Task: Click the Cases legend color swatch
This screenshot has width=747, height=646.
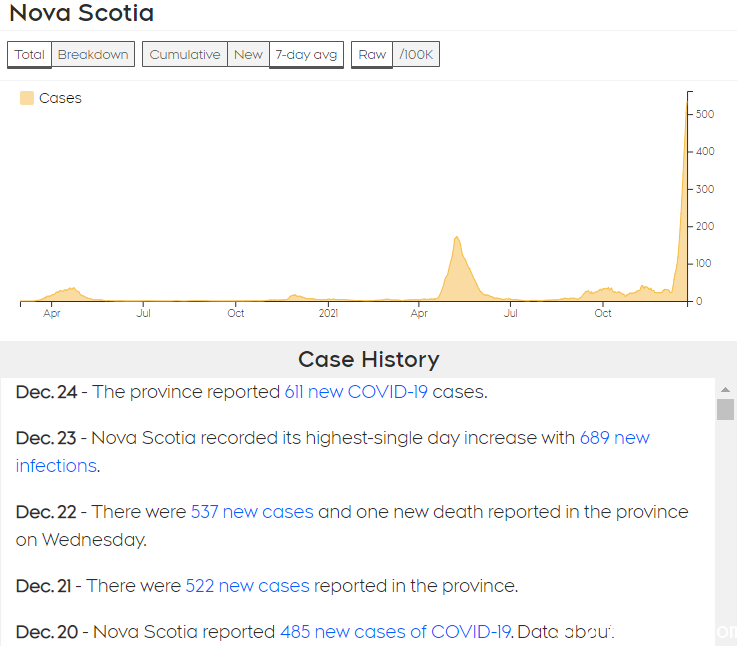Action: 27,98
